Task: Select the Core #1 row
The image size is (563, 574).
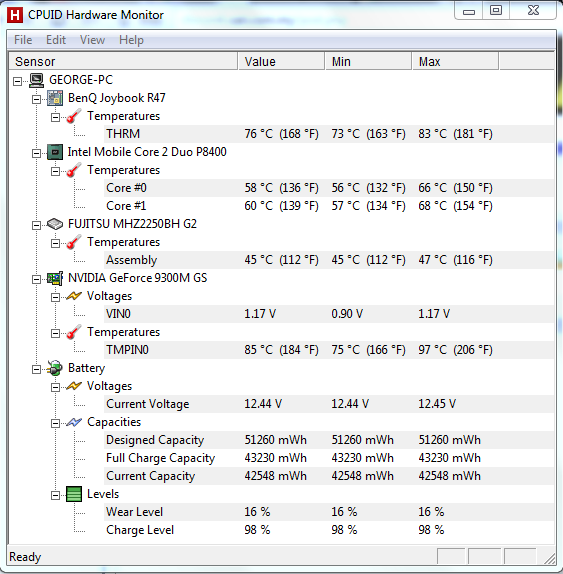Action: click(x=329, y=206)
